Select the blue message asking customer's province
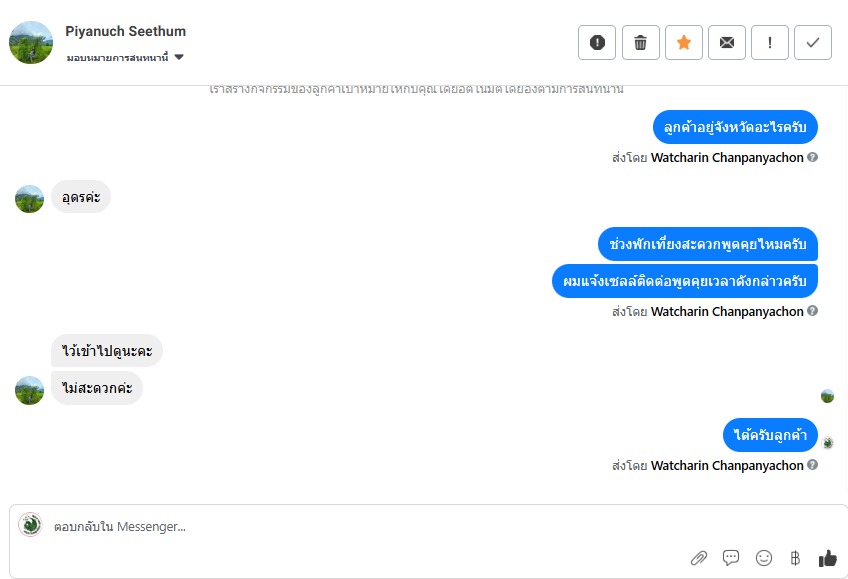This screenshot has width=848, height=579. (x=735, y=127)
